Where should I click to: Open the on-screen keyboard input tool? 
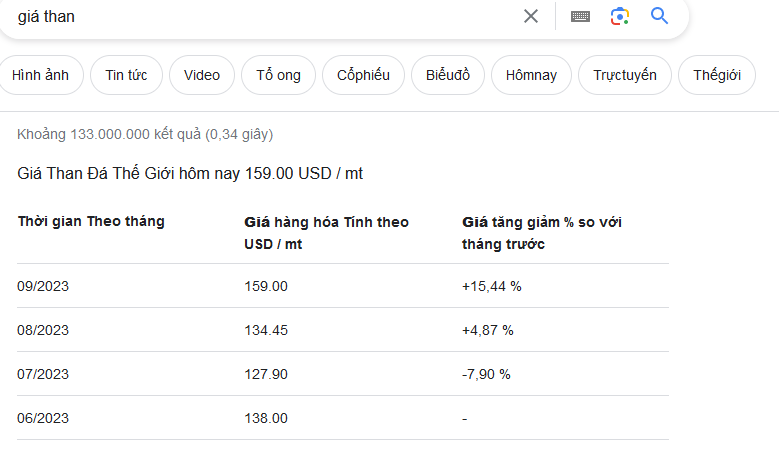click(x=580, y=16)
